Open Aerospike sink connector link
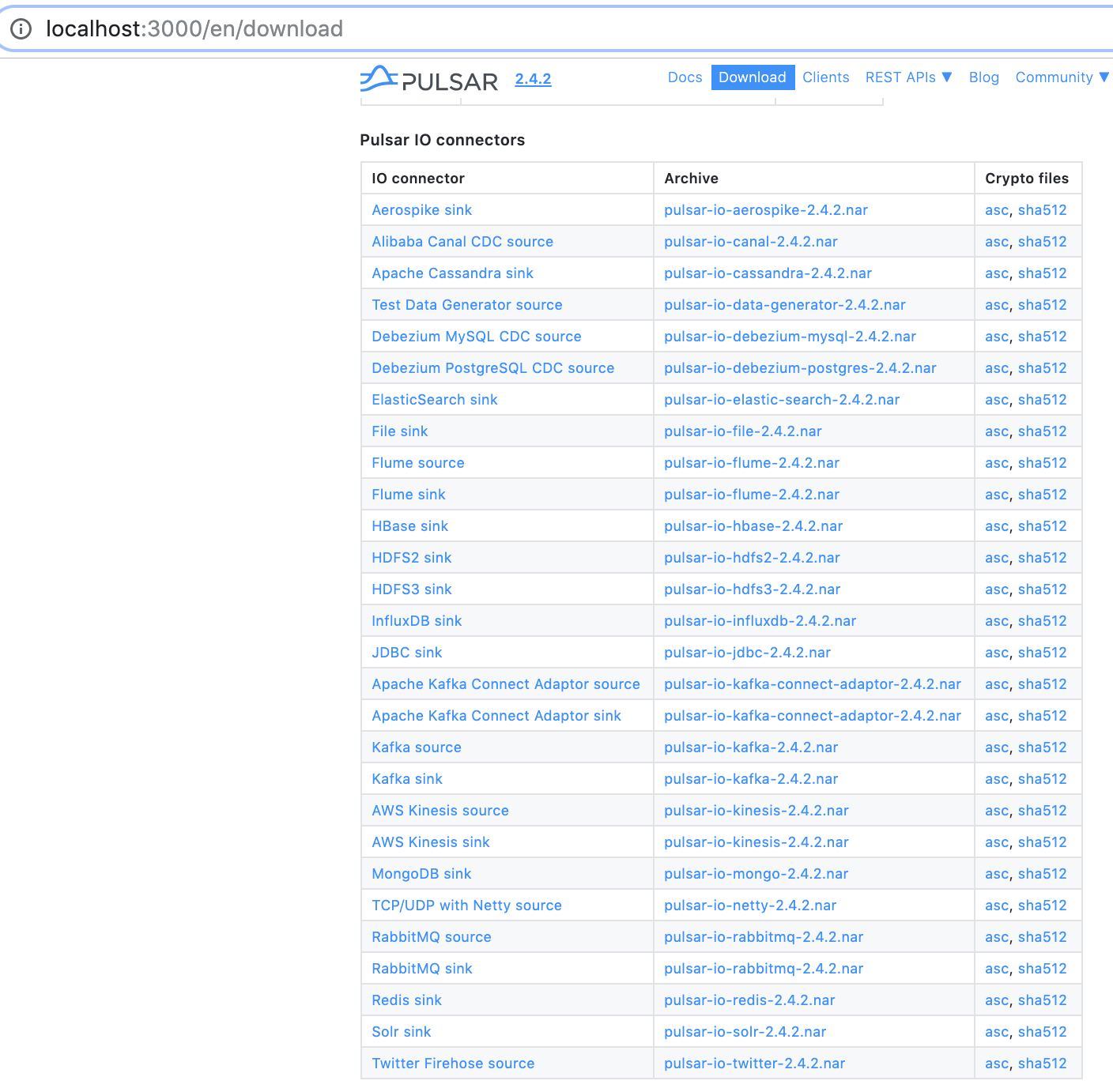Image resolution: width=1113 pixels, height=1092 pixels. [x=421, y=210]
